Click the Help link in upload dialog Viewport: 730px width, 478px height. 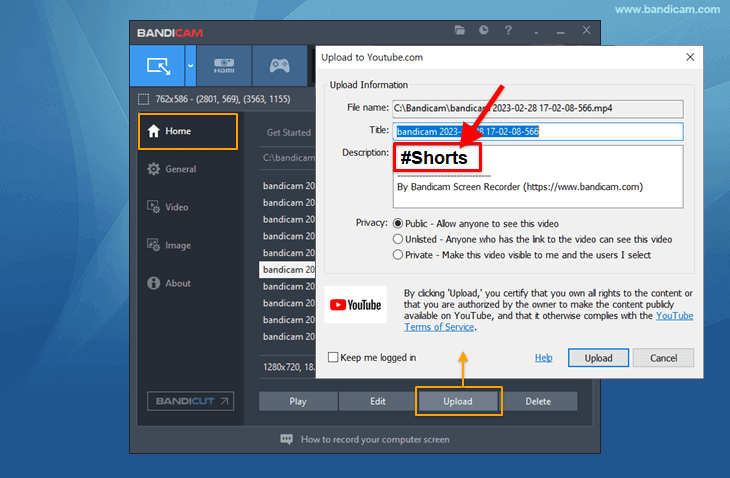(x=543, y=357)
